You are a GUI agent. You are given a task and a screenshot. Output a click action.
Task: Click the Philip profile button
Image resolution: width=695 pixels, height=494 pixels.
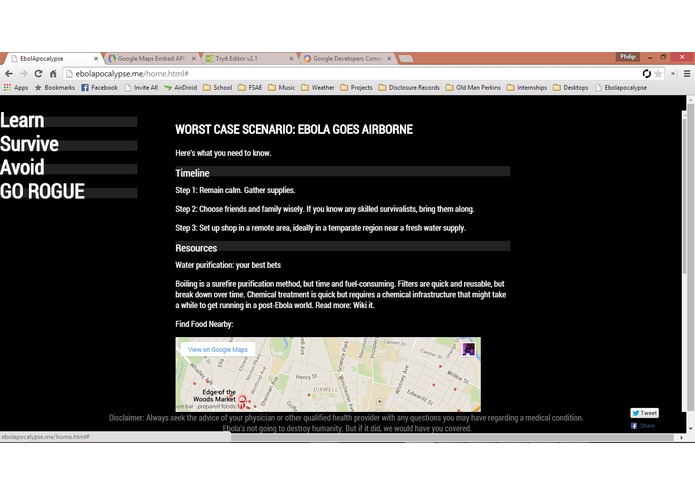[x=628, y=57]
